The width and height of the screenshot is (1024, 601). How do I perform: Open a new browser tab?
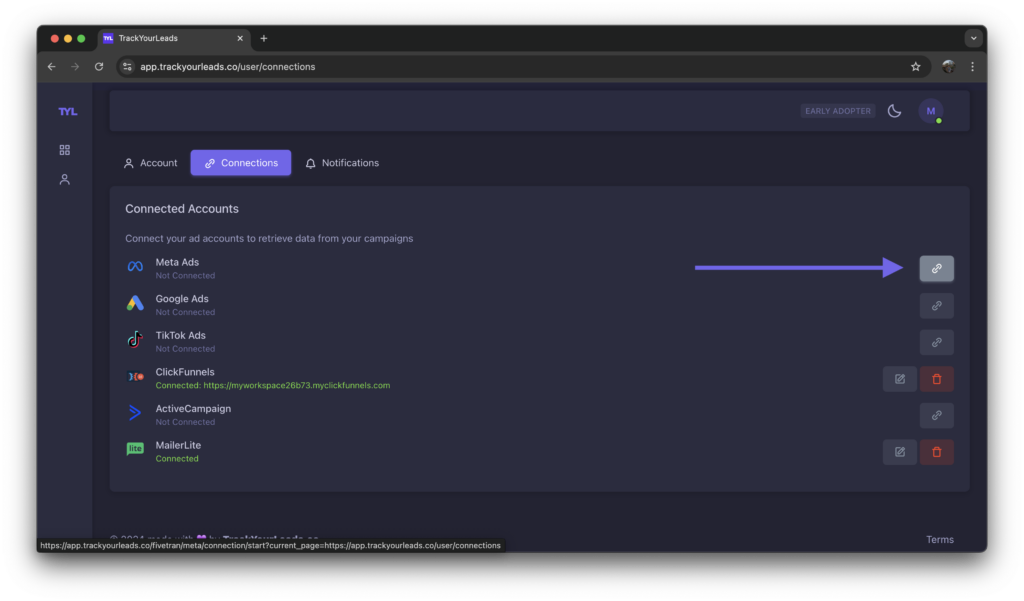[264, 39]
